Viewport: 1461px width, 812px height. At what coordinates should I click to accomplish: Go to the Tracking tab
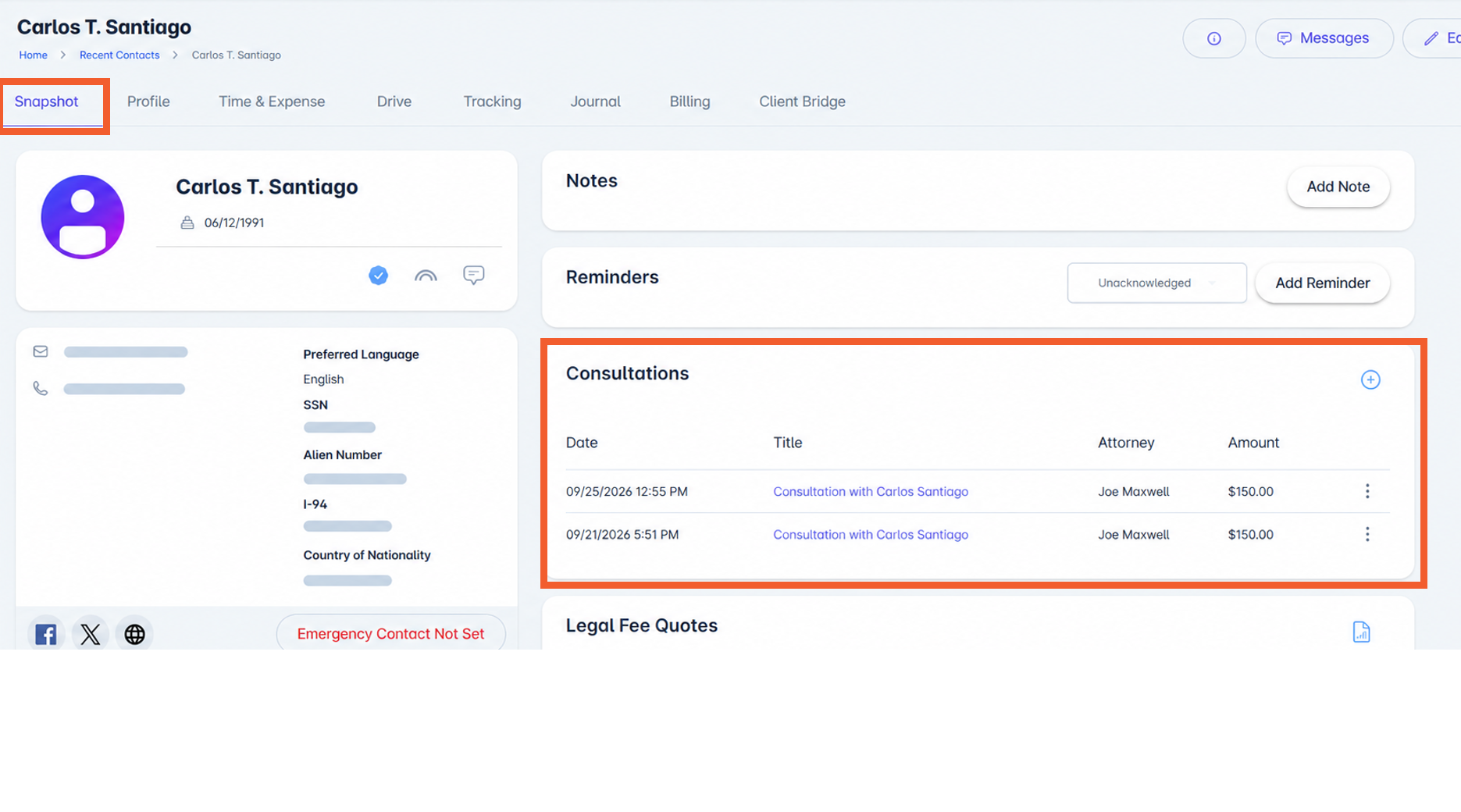pyautogui.click(x=492, y=101)
